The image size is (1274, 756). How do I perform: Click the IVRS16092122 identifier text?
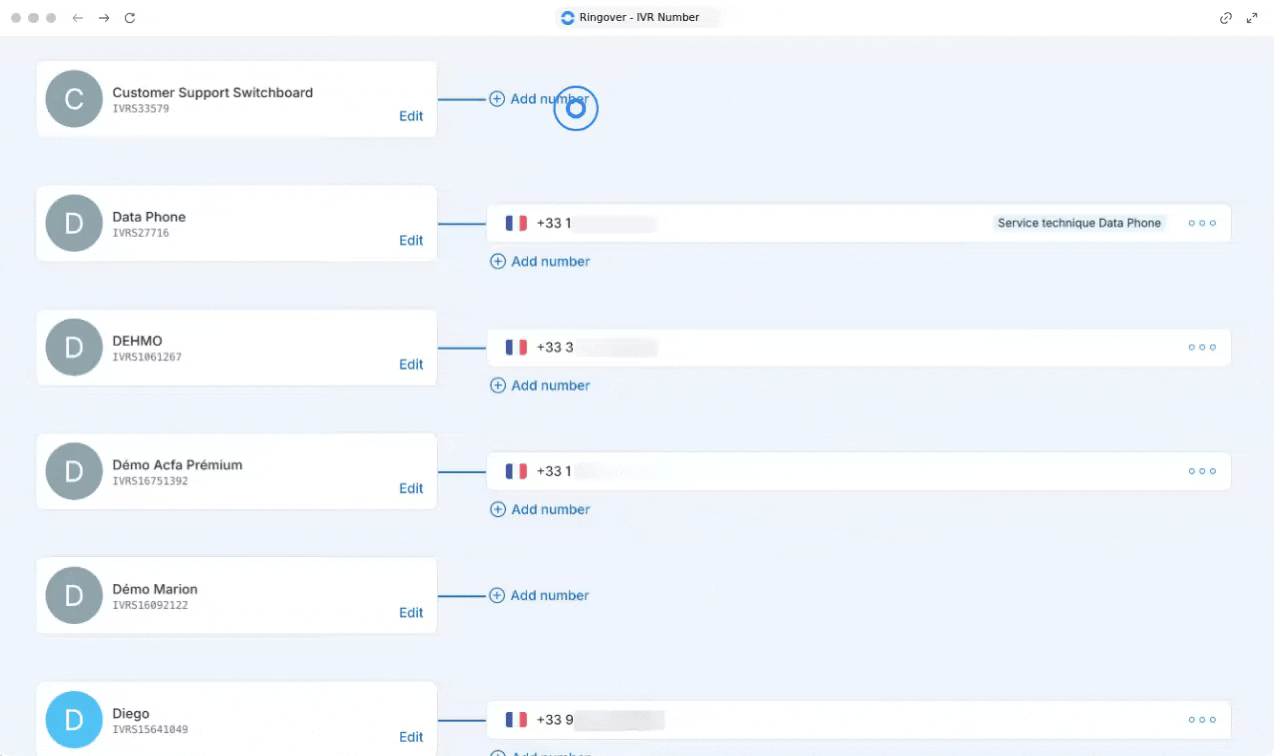tap(150, 605)
